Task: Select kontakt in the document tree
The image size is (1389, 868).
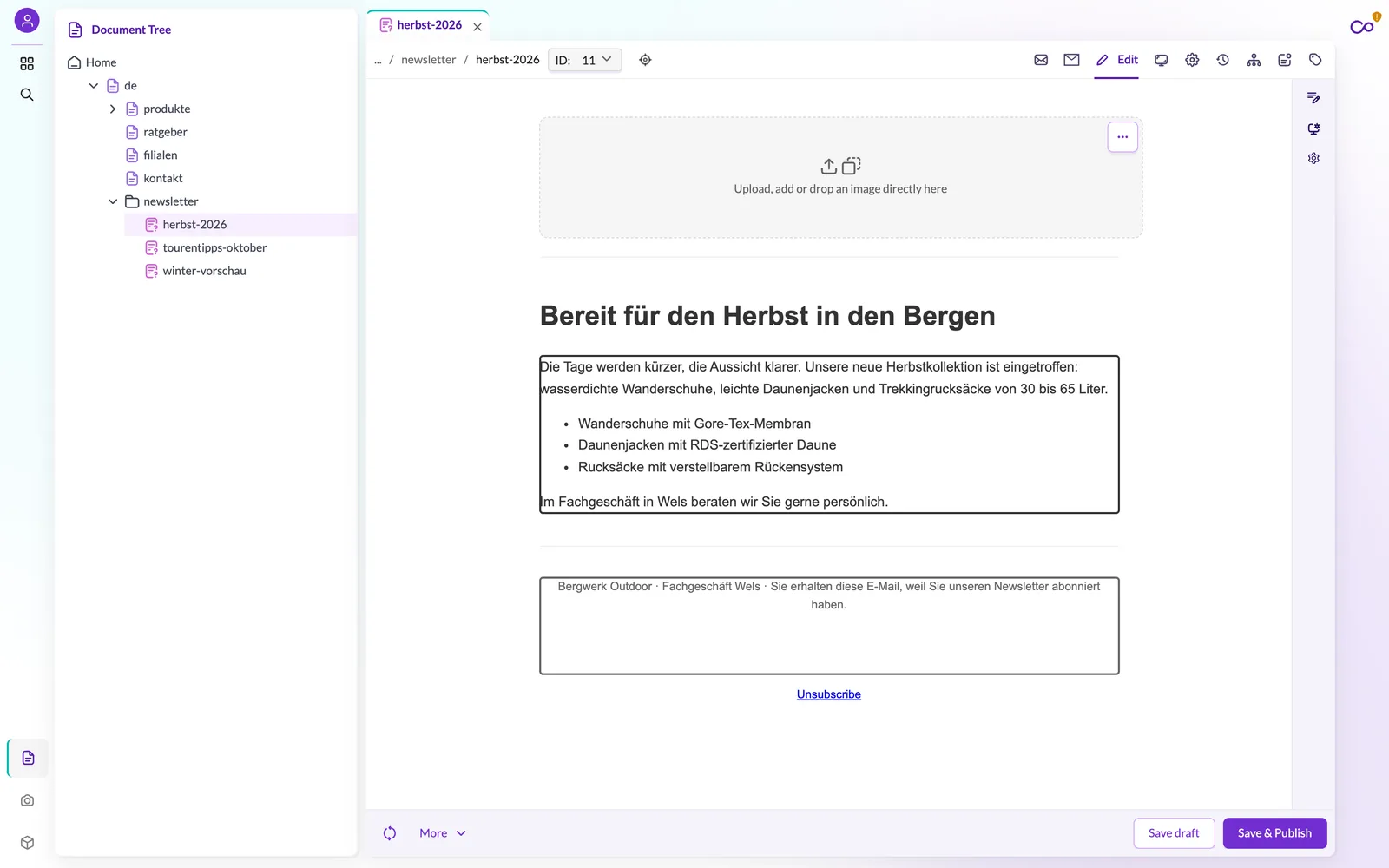Action: point(163,178)
